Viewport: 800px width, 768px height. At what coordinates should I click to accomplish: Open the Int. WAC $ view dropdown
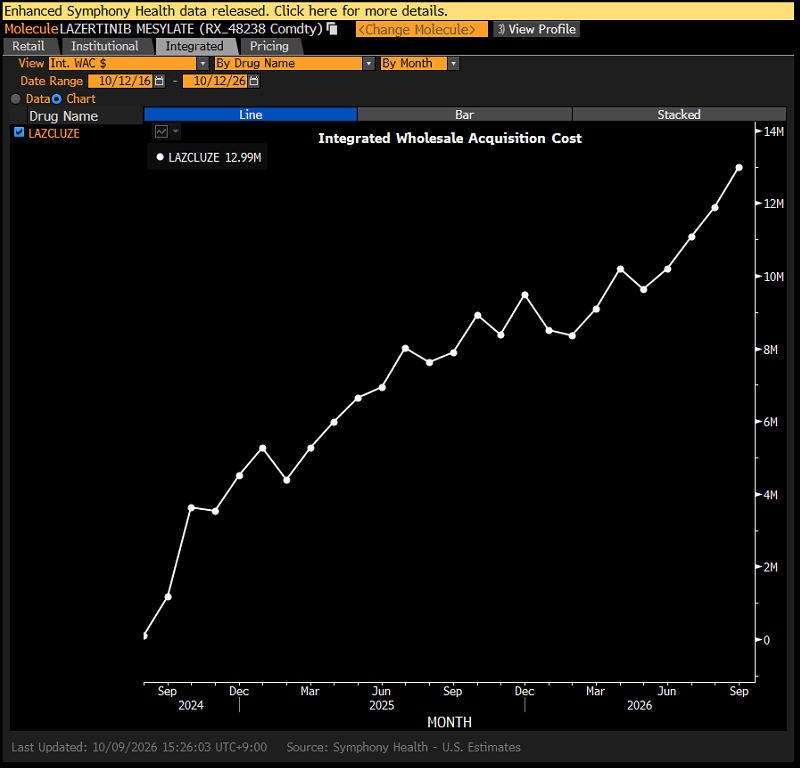click(x=129, y=63)
